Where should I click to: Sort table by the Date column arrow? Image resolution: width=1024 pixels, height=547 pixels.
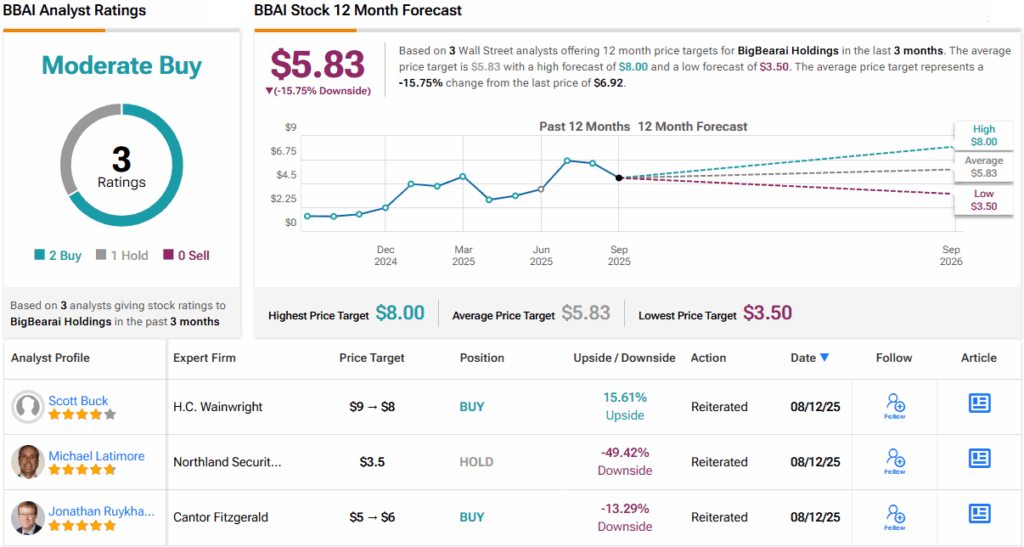click(824, 358)
